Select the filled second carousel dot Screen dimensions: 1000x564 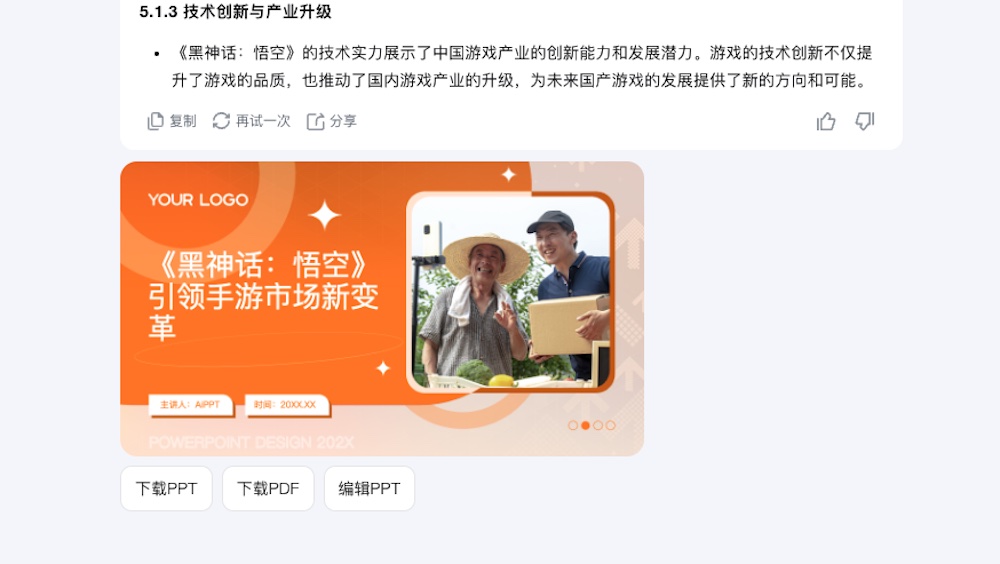(x=585, y=426)
